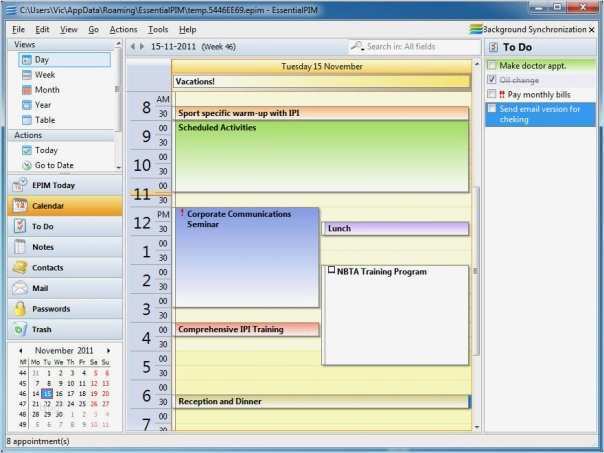
Task: Select the Calendar module icon
Action: (x=19, y=206)
